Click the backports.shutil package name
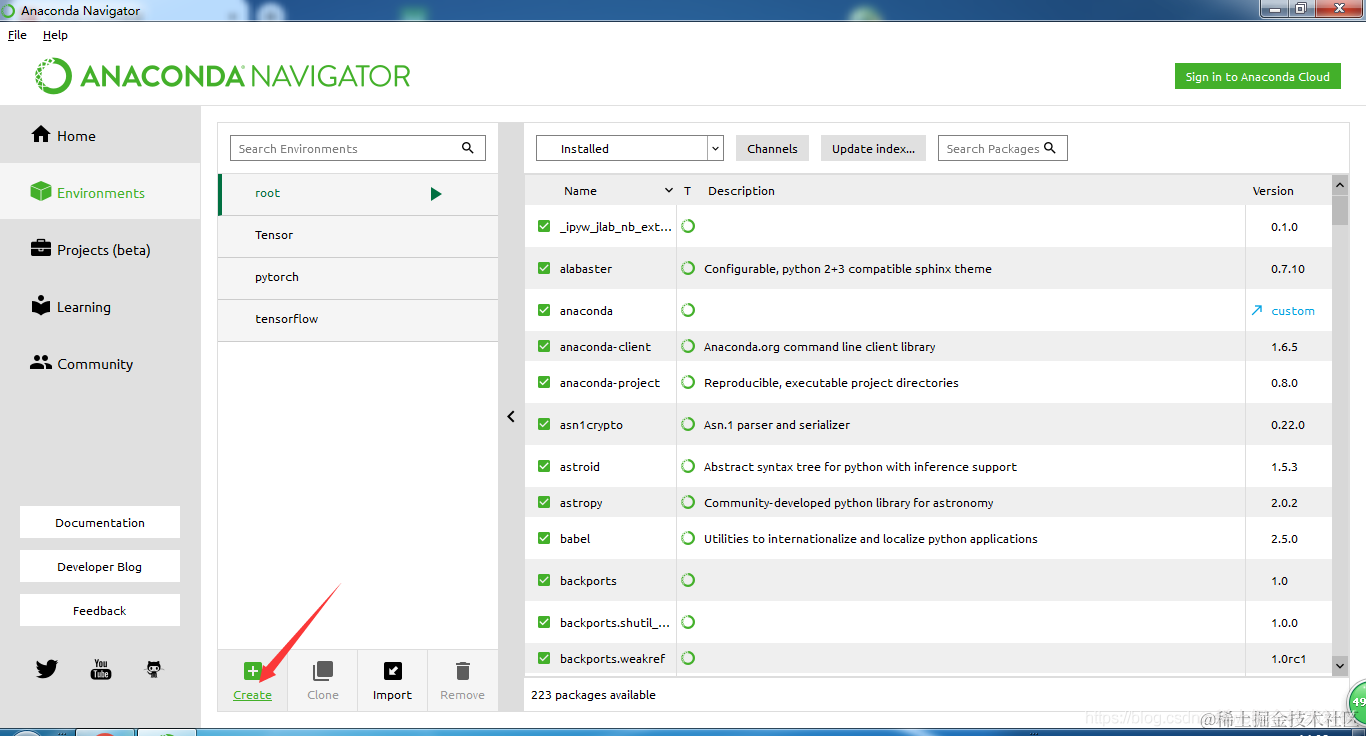This screenshot has width=1366, height=736. pyautogui.click(x=614, y=622)
